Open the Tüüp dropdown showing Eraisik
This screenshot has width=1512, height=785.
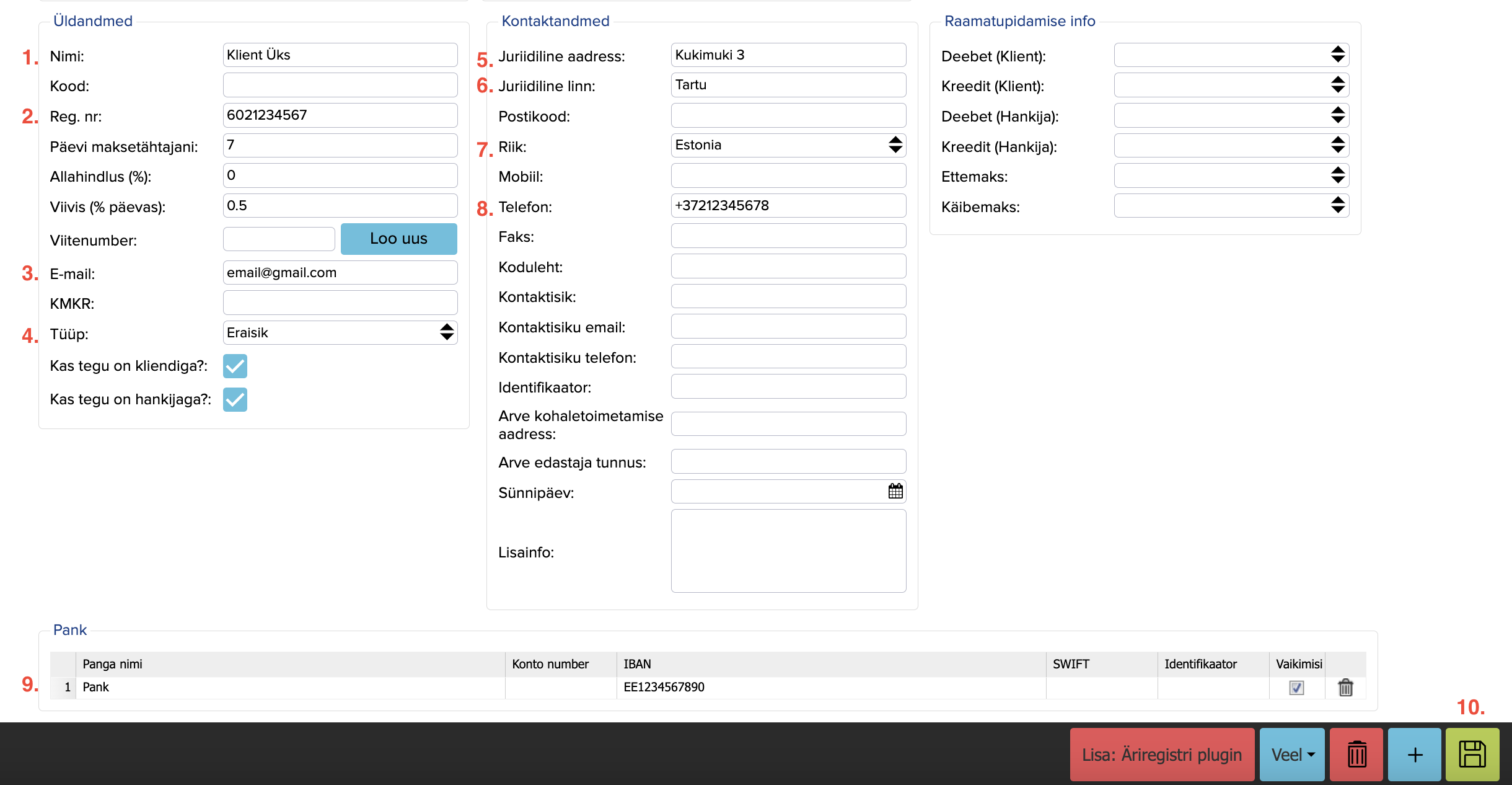(x=340, y=333)
